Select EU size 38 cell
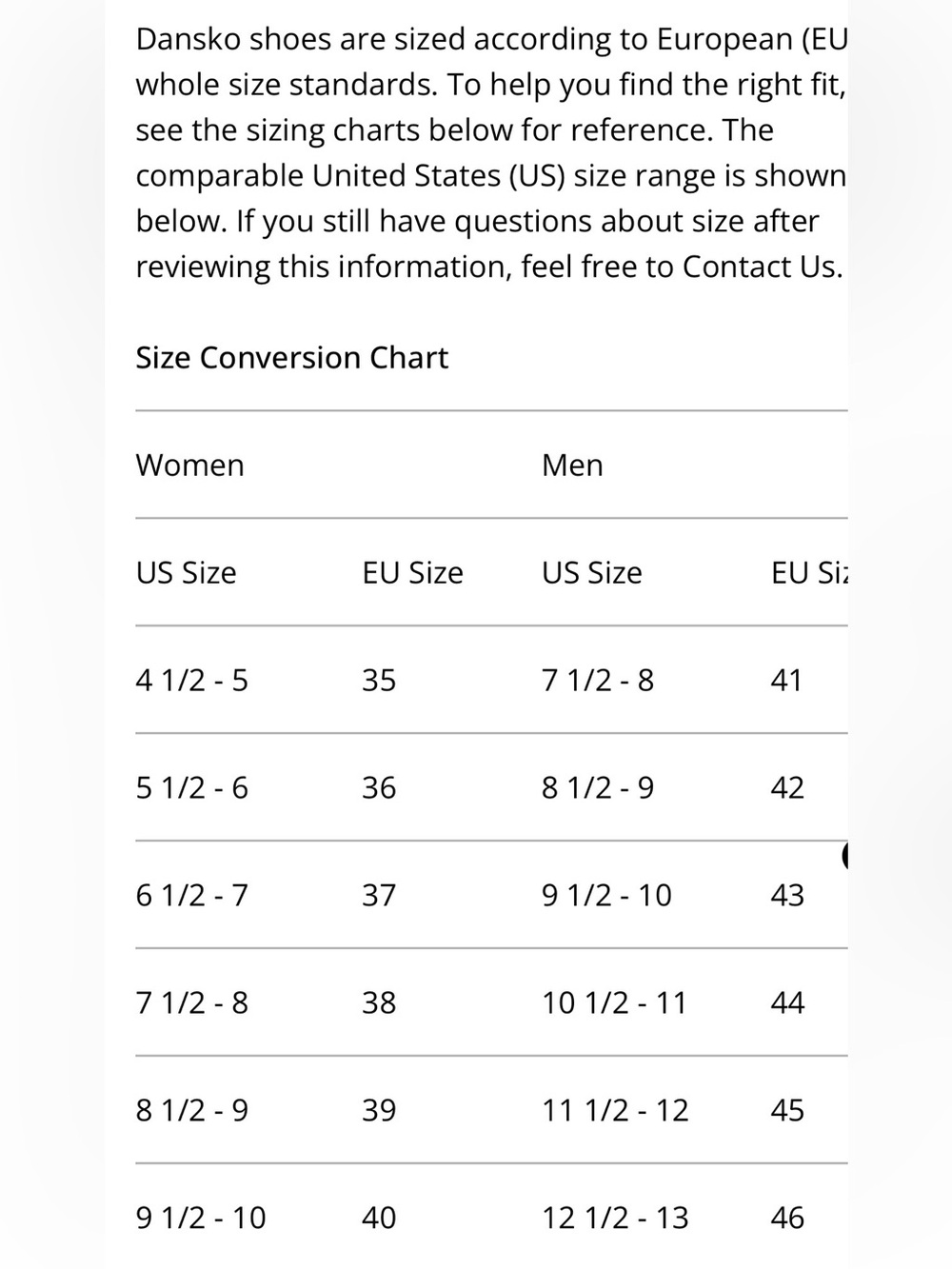952x1269 pixels. pos(379,1003)
